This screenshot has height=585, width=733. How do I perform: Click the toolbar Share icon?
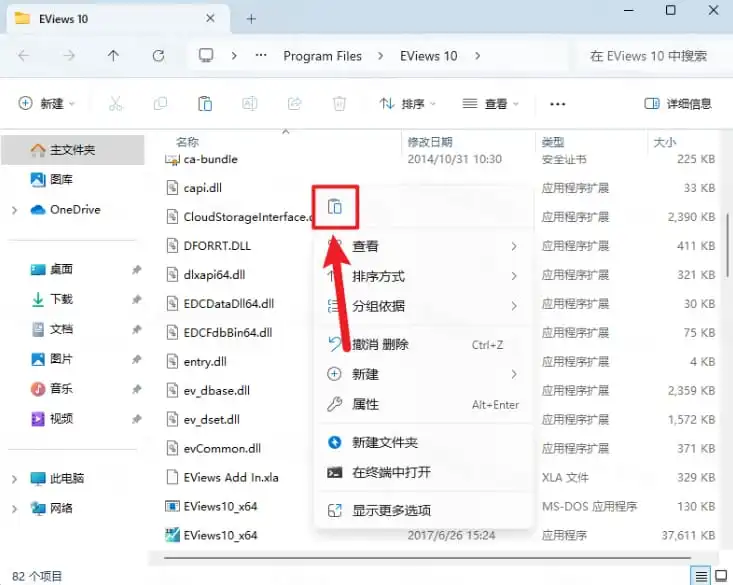(x=295, y=103)
